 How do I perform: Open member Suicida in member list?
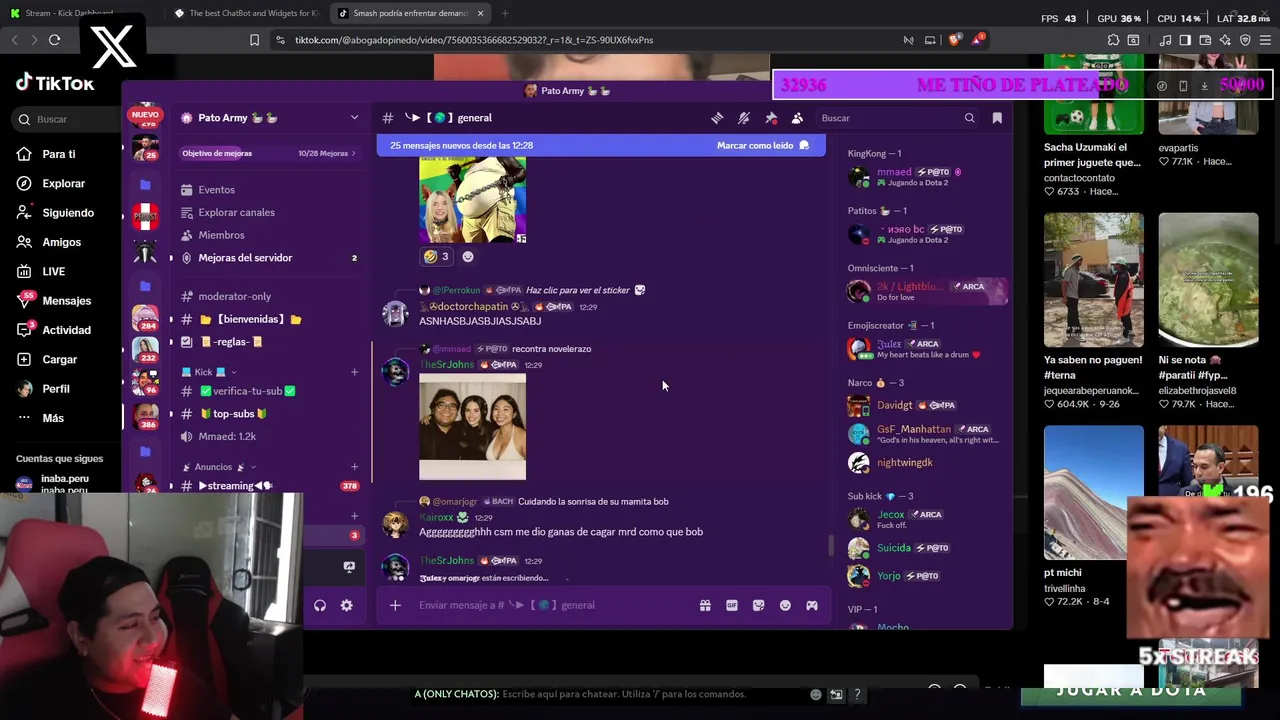pos(924,548)
